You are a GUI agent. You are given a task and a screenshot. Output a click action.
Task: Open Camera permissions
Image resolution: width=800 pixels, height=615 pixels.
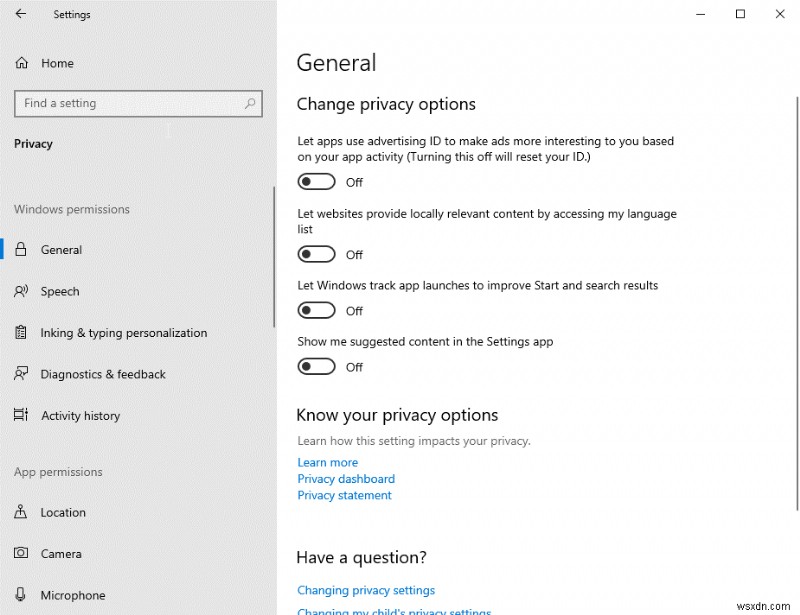[x=59, y=553]
